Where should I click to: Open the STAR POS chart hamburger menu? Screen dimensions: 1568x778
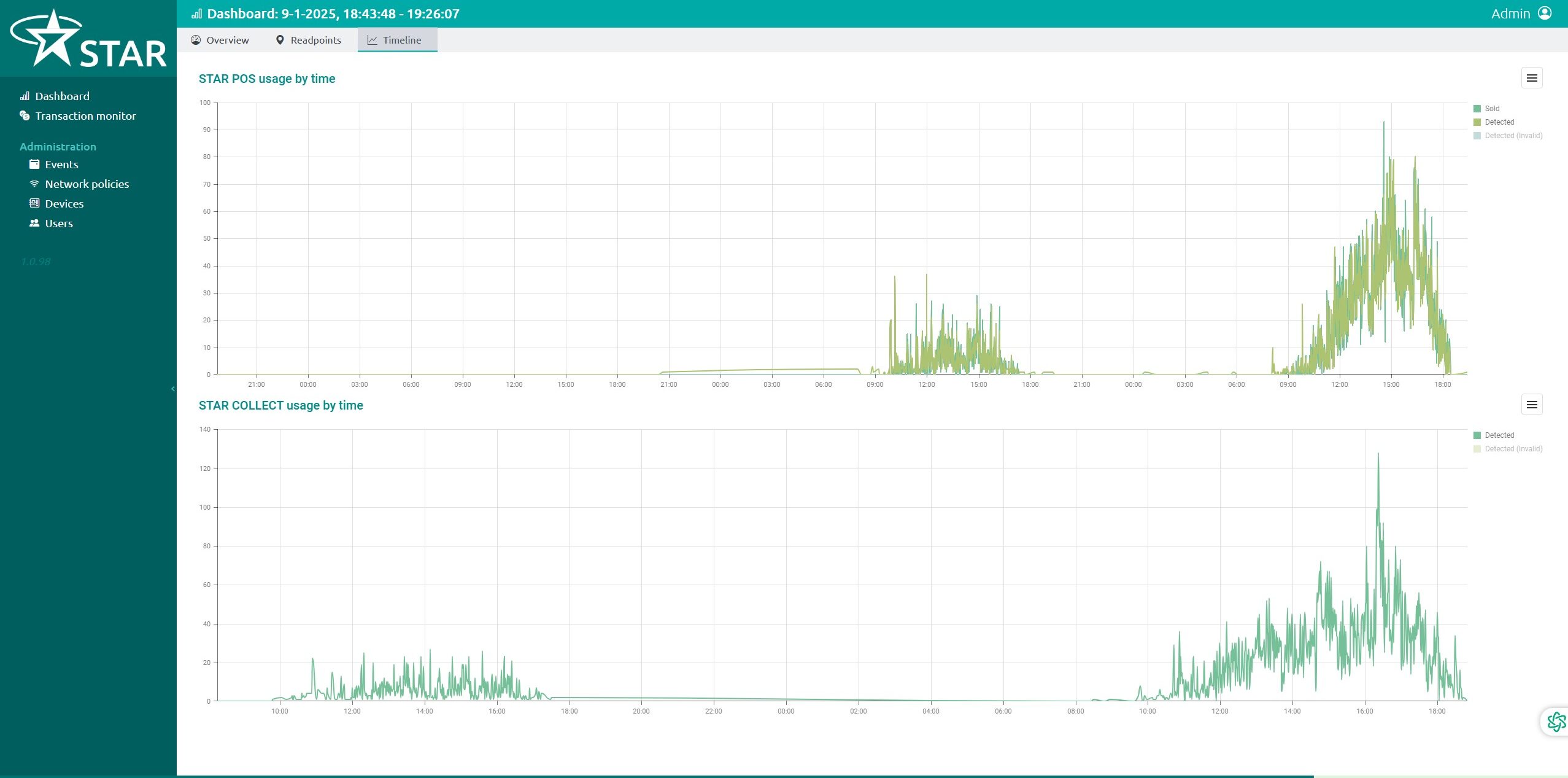click(1532, 78)
